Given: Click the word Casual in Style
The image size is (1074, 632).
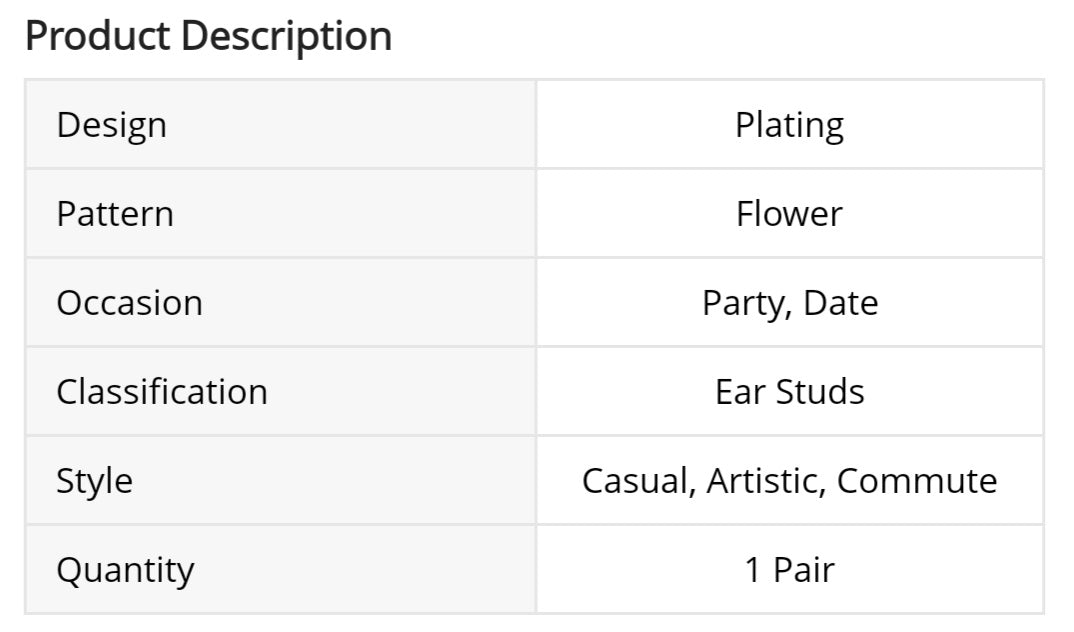Looking at the screenshot, I should coord(638,480).
